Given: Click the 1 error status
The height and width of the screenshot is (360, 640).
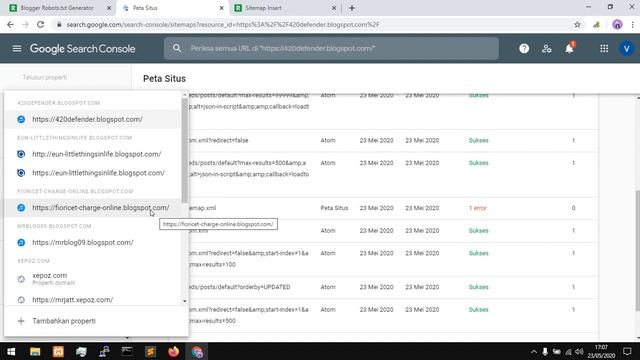Looking at the screenshot, I should pyautogui.click(x=478, y=208).
